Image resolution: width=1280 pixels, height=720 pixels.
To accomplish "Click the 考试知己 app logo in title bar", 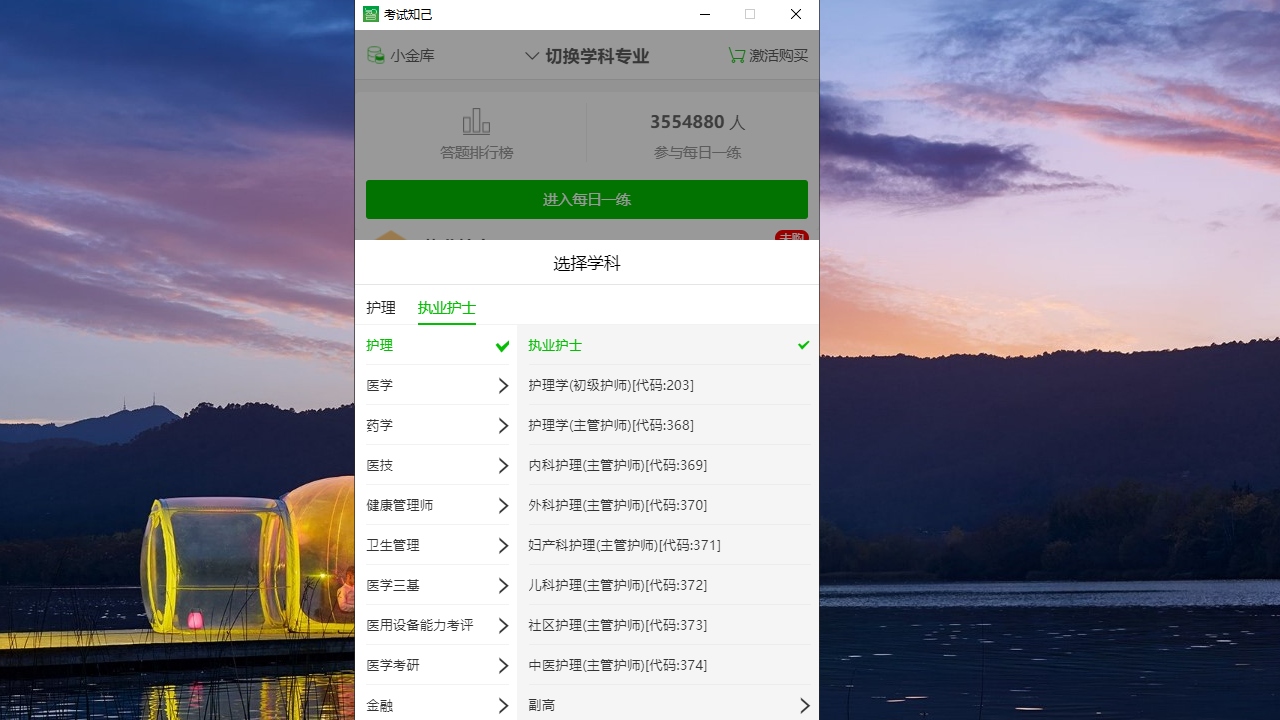I will [x=371, y=14].
